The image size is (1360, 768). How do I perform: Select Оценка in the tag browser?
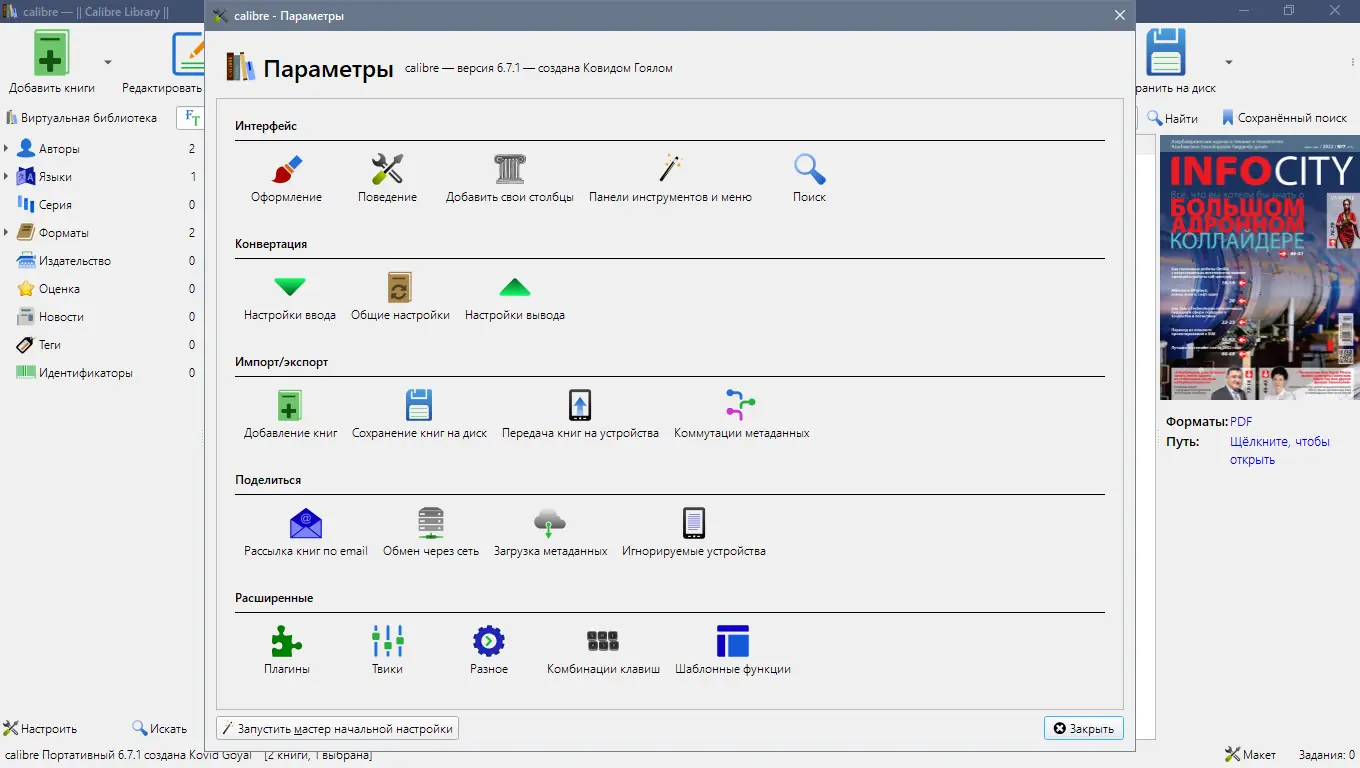tap(59, 289)
